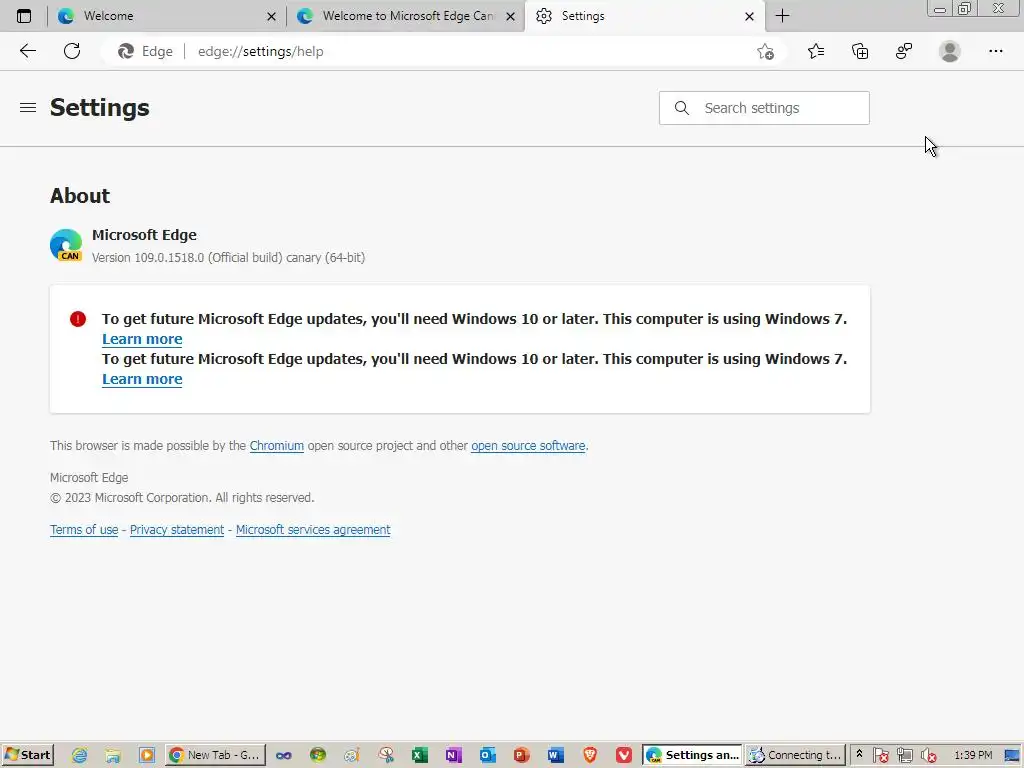Launch Outlook from the taskbar
The image size is (1024, 768).
point(488,756)
